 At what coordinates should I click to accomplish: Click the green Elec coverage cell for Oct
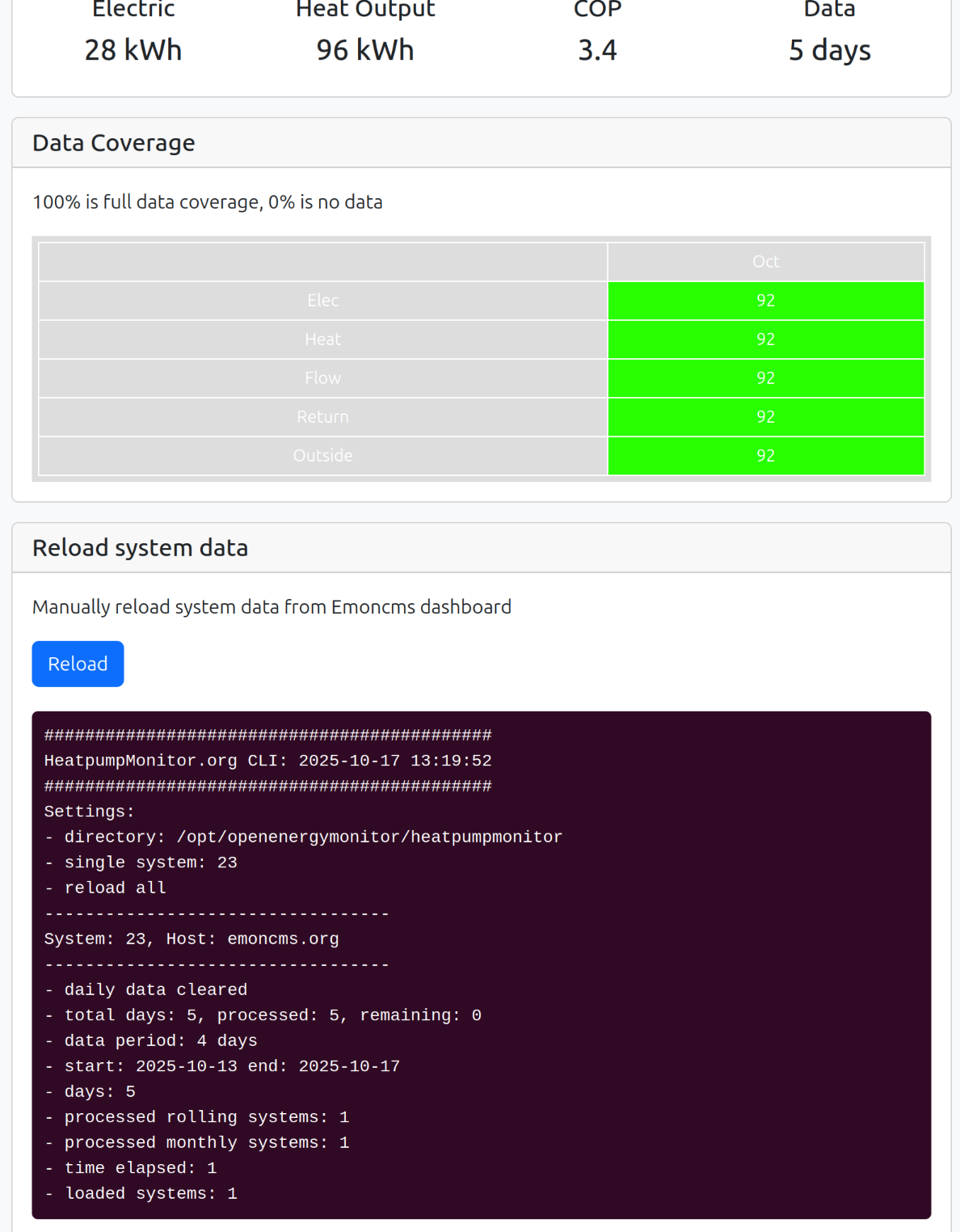coord(765,301)
